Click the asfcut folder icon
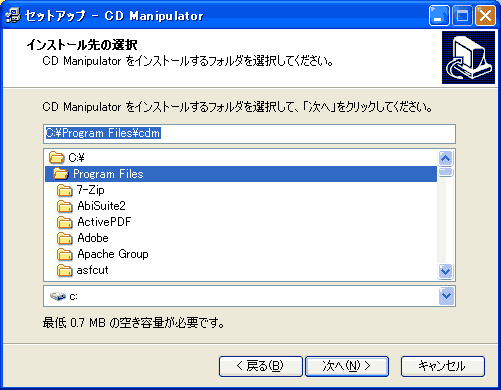 point(64,270)
